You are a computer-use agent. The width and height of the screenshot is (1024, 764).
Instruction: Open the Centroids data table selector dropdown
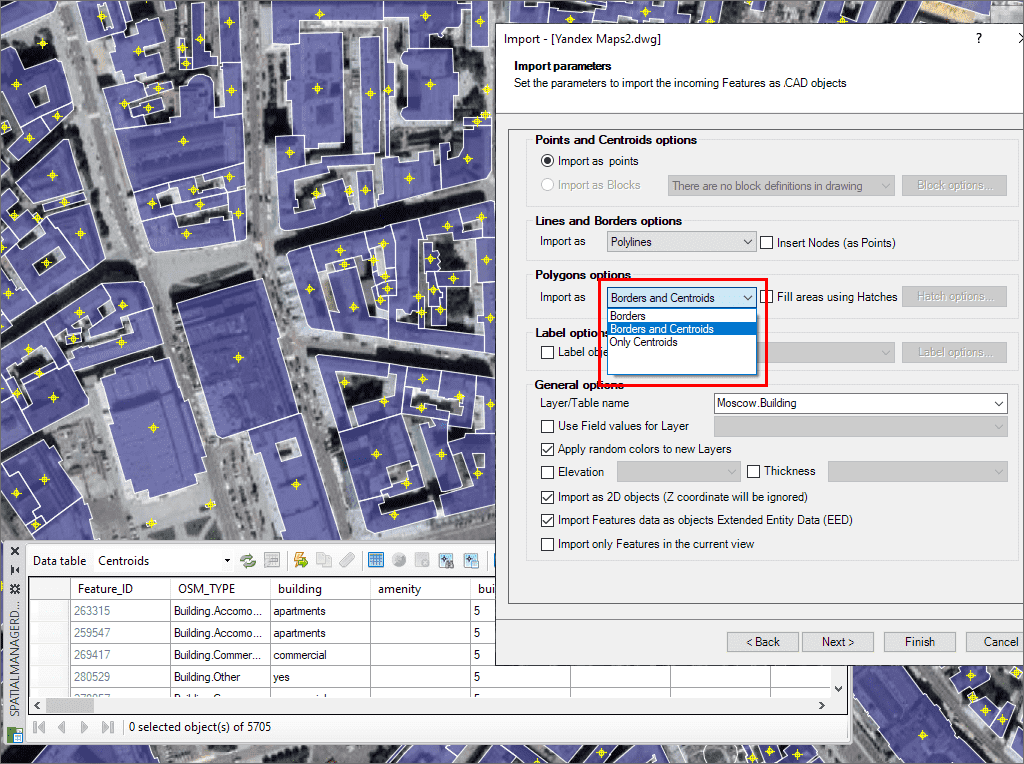[x=227, y=561]
